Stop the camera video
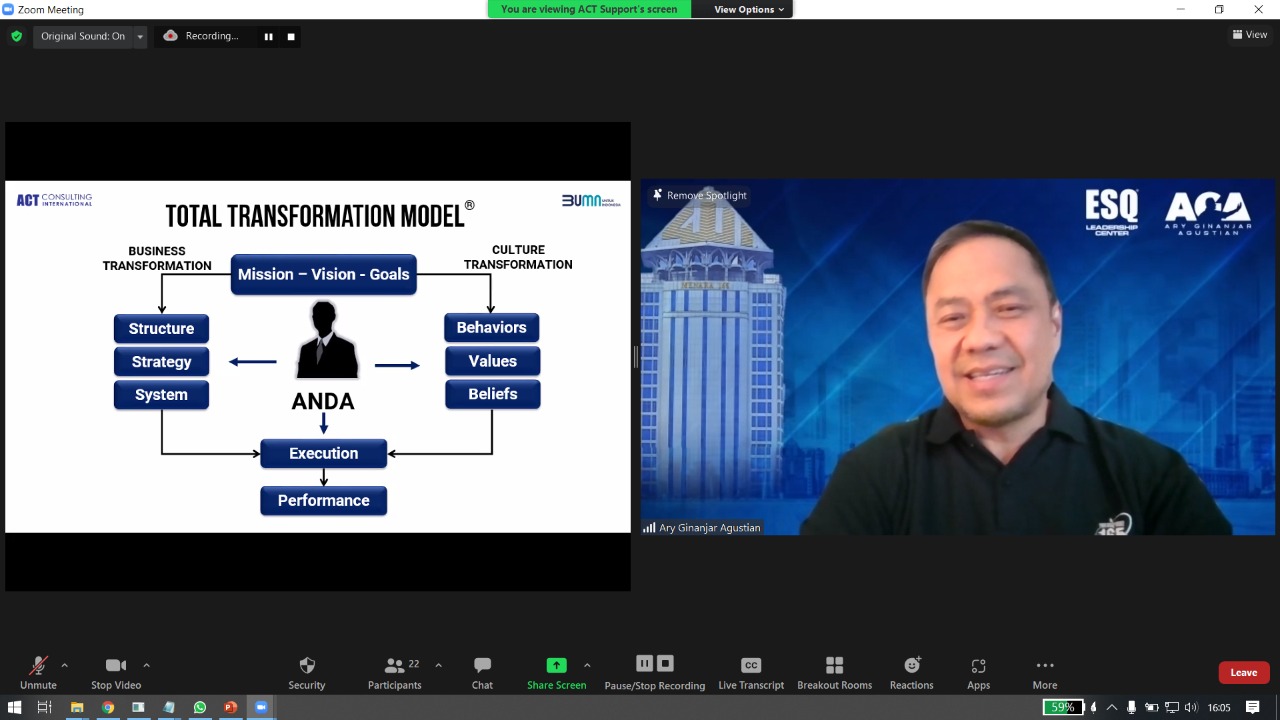 [116, 672]
